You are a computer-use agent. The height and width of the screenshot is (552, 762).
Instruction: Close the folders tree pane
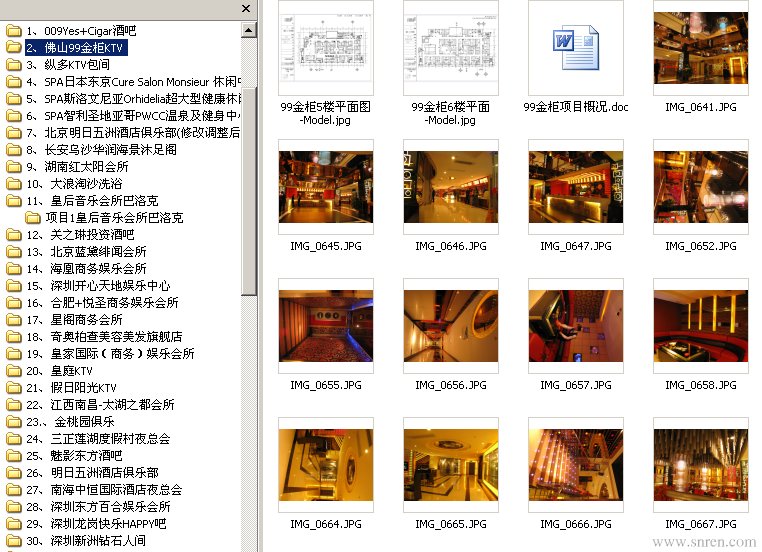coord(246,8)
